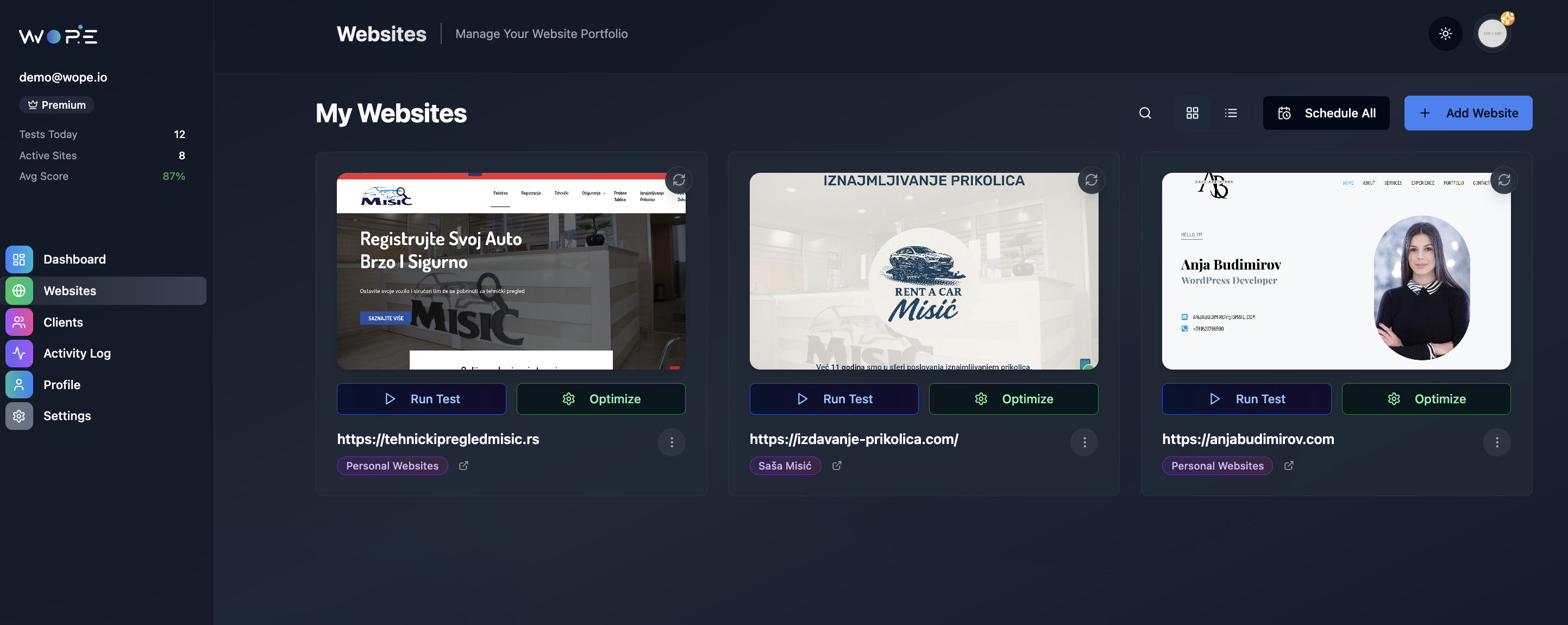Run Test for izdavanje-prikolica.com
The image size is (1568, 625).
coord(833,399)
